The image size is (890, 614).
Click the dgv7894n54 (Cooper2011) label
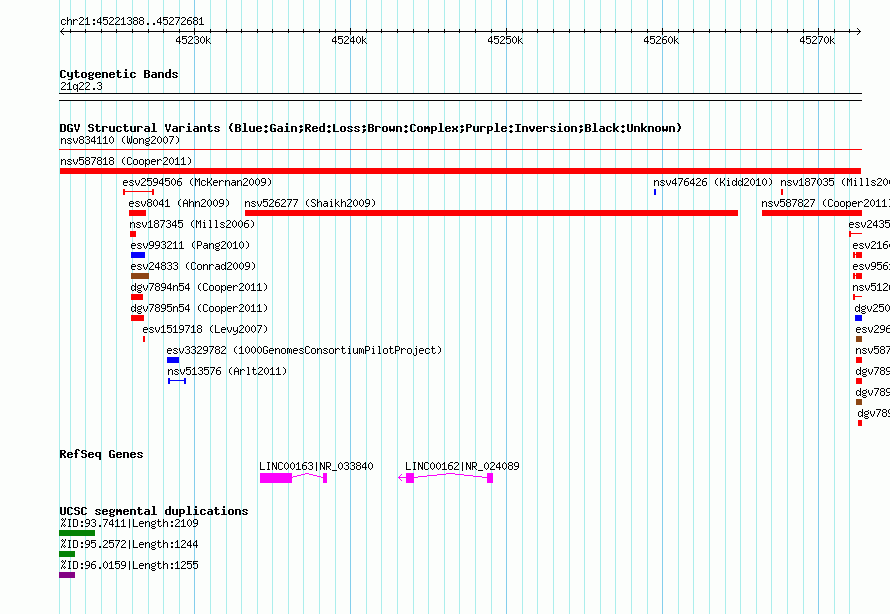click(199, 287)
